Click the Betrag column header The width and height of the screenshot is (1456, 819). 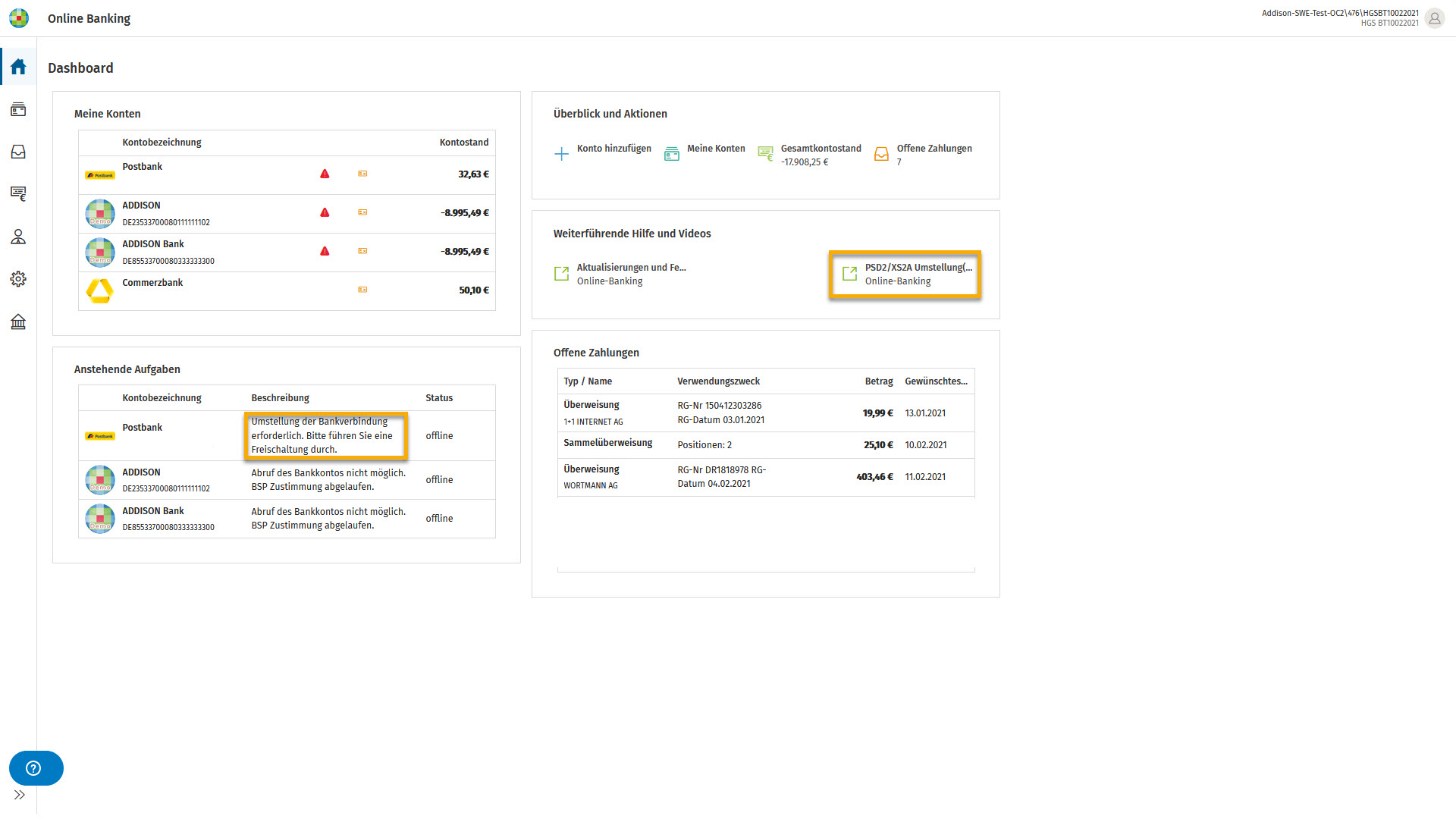879,381
